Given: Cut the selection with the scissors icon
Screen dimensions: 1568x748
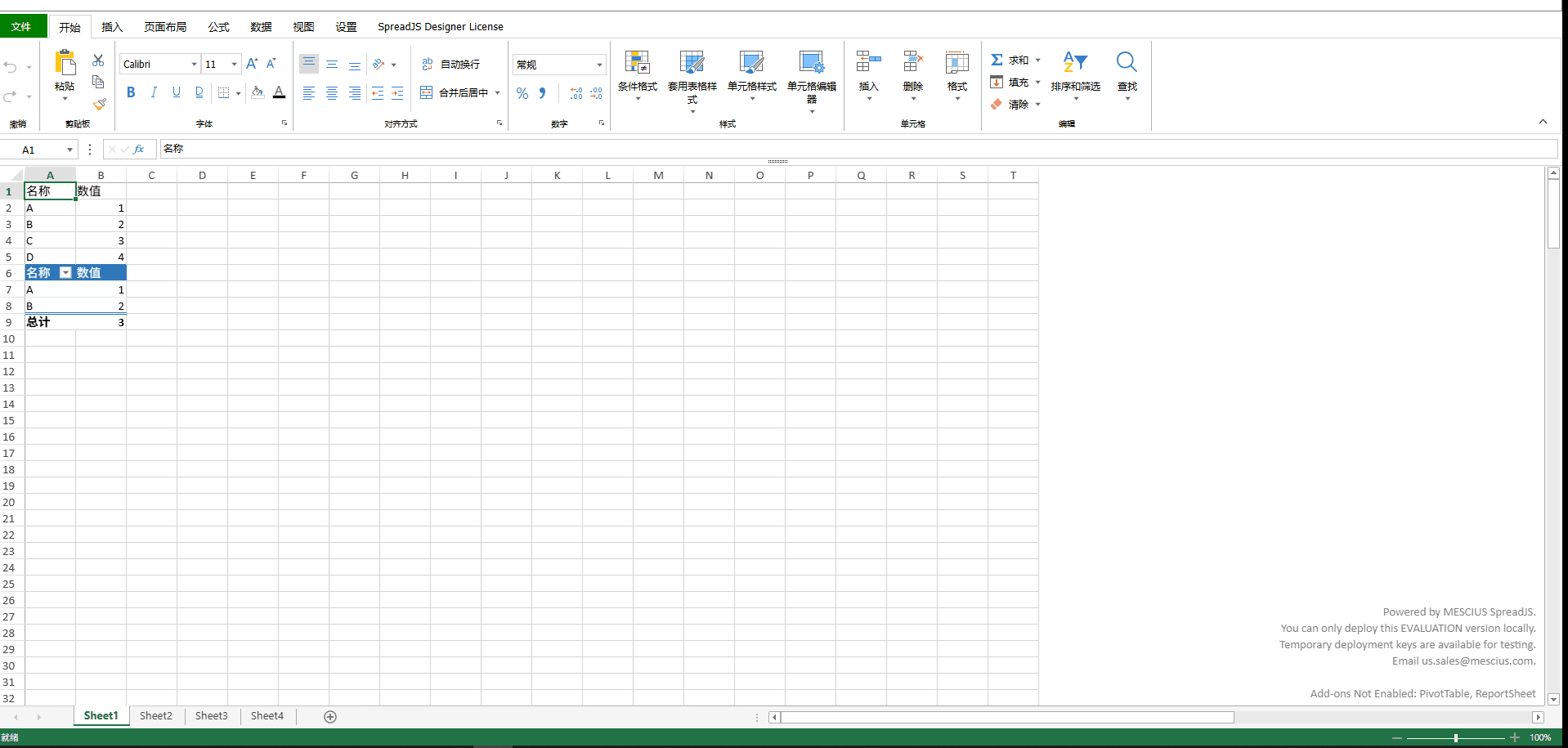Looking at the screenshot, I should [98, 60].
